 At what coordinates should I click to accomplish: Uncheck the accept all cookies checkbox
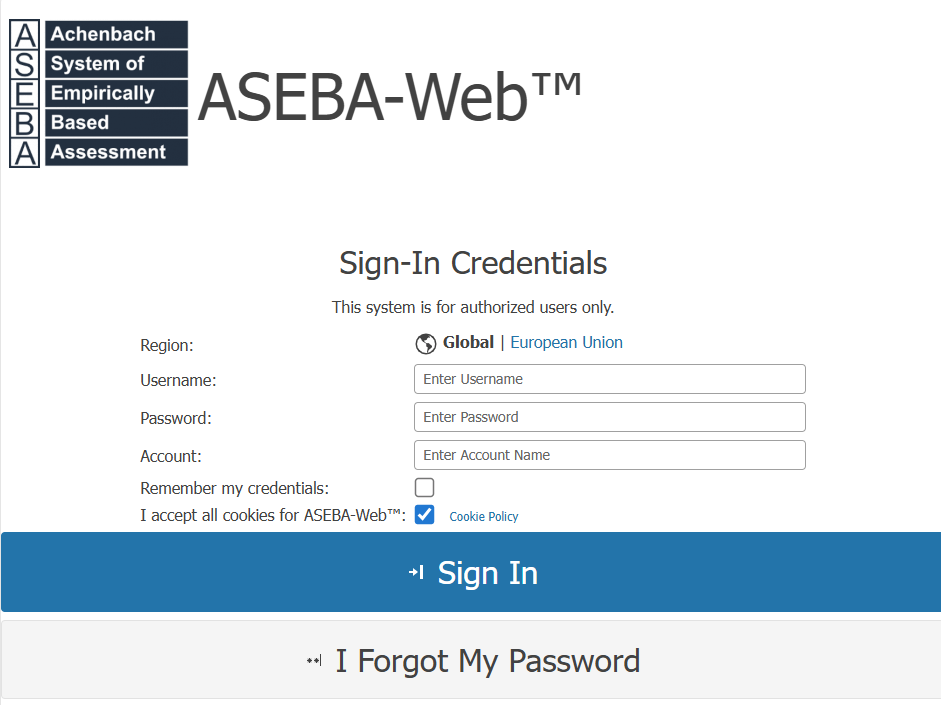(x=425, y=515)
